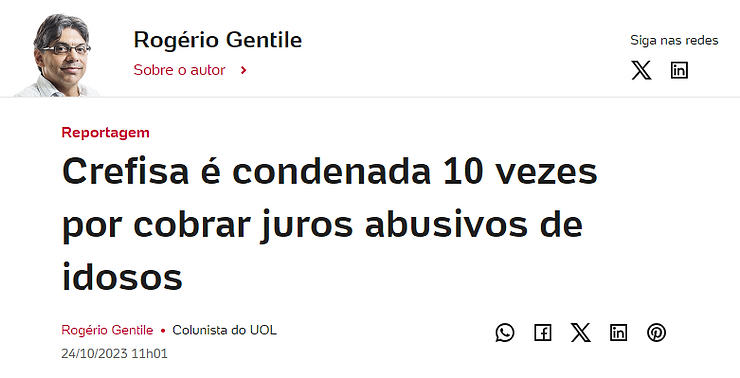740x378 pixels.
Task: Click the red Rogério Gentile byline link
Action: 107,330
